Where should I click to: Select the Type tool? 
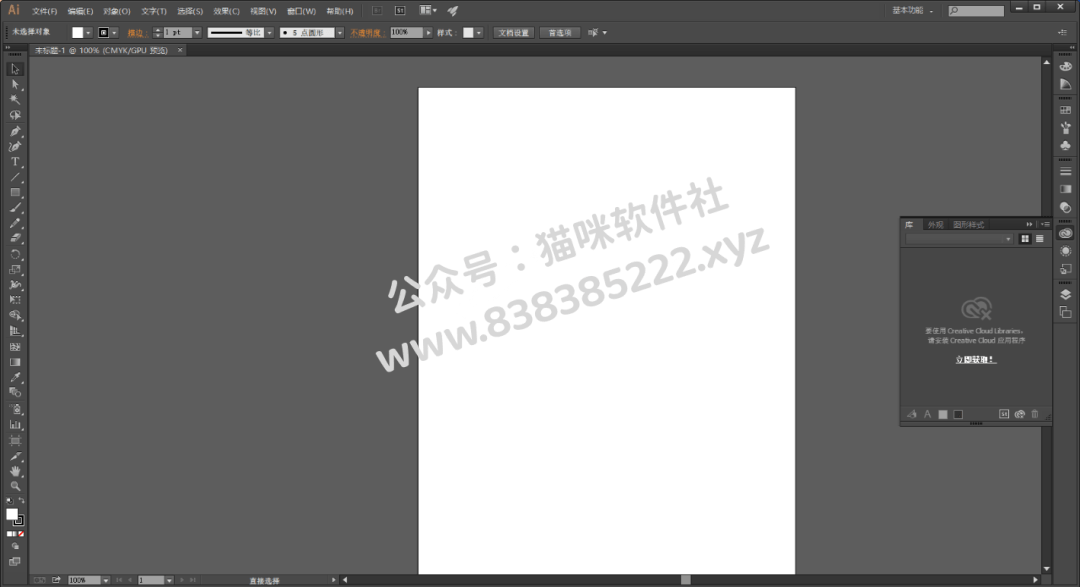pyautogui.click(x=15, y=162)
